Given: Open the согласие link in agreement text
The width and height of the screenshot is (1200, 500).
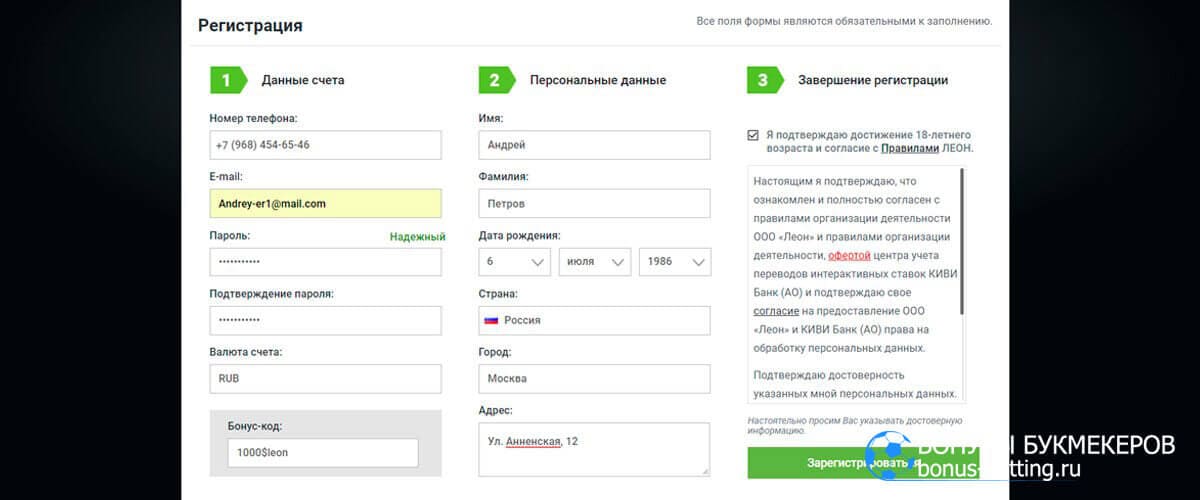Looking at the screenshot, I should click(x=776, y=311).
